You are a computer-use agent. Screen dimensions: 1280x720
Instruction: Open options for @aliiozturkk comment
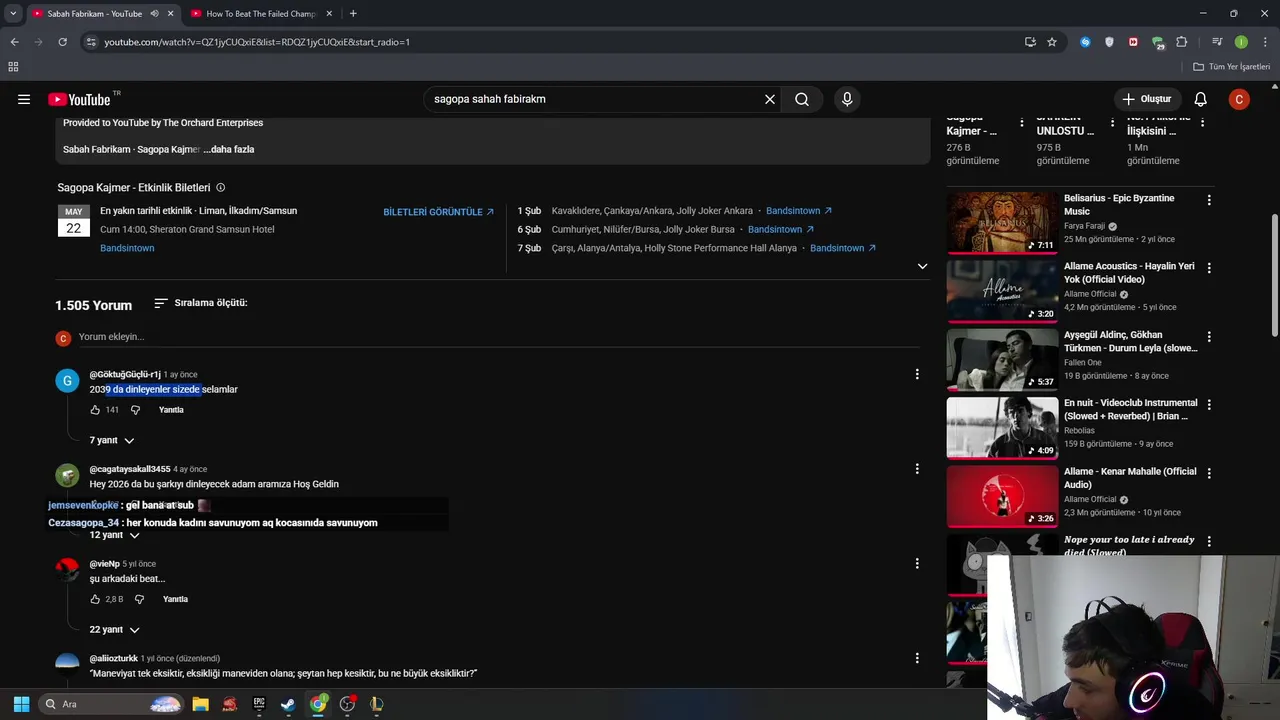(x=917, y=658)
